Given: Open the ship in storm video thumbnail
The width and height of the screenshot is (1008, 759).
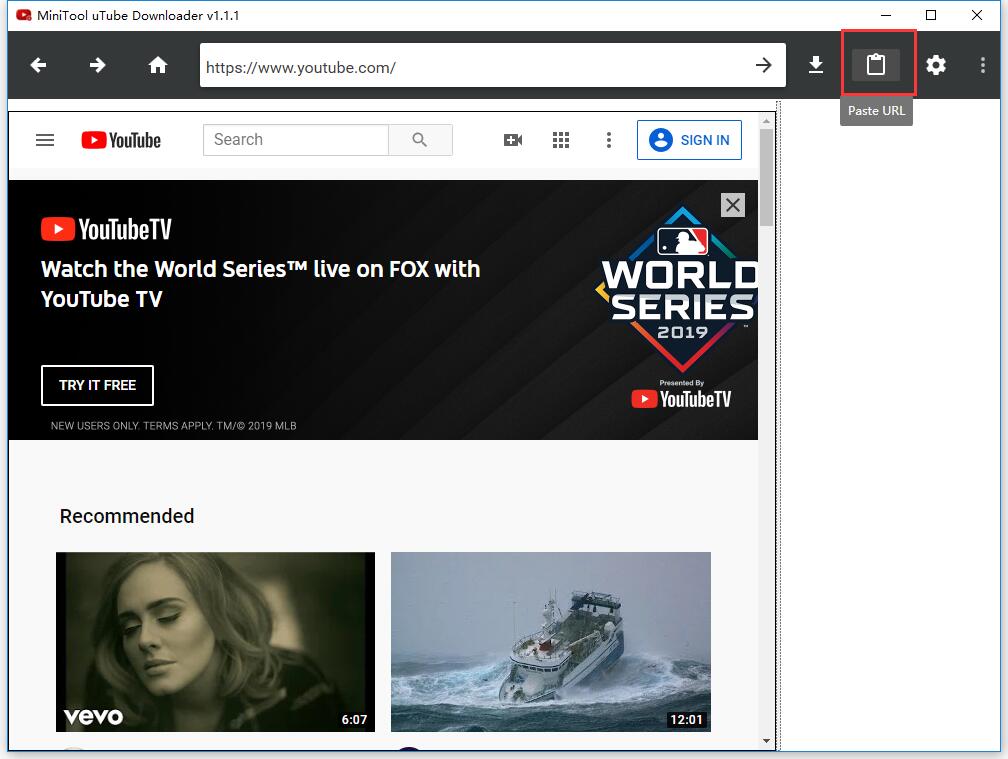Looking at the screenshot, I should (550, 641).
